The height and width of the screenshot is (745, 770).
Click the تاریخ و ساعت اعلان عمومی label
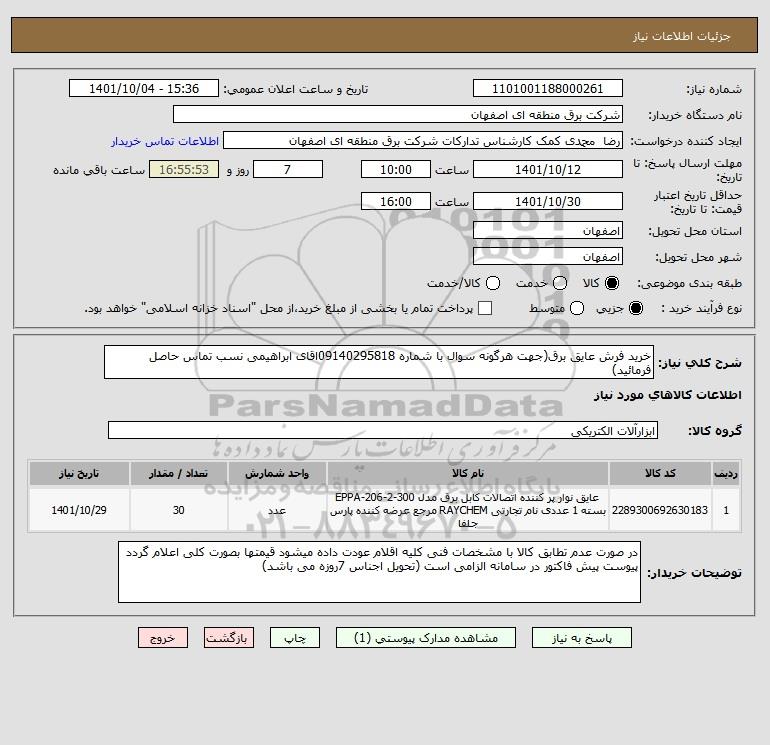tap(296, 89)
